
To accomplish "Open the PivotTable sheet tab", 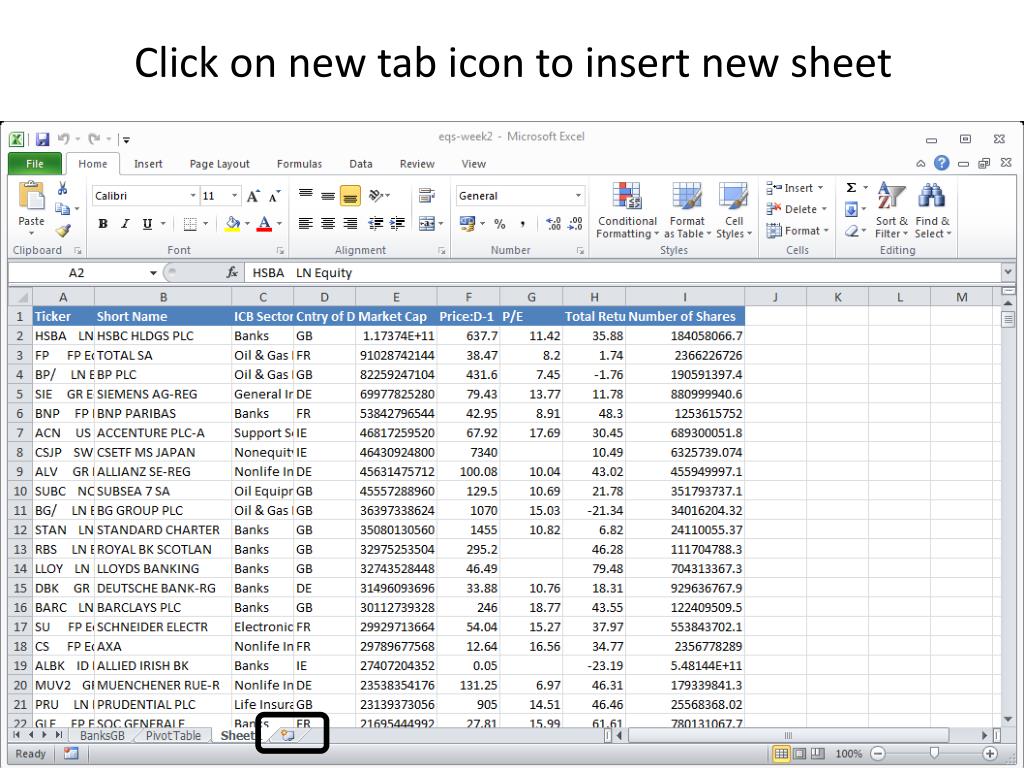I will point(173,735).
